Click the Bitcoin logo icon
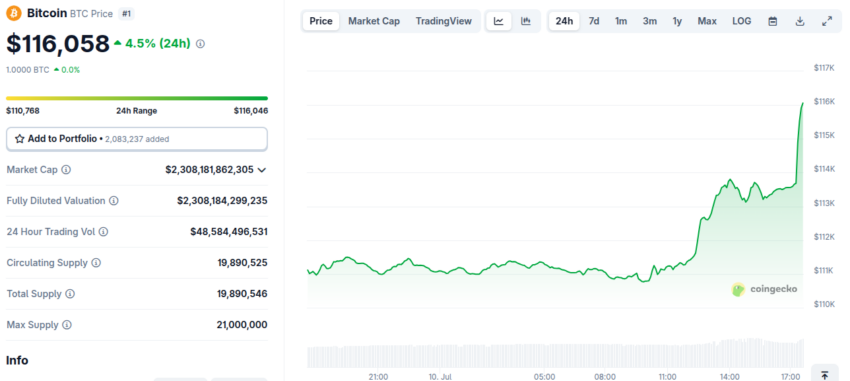850x381 pixels. [x=14, y=13]
